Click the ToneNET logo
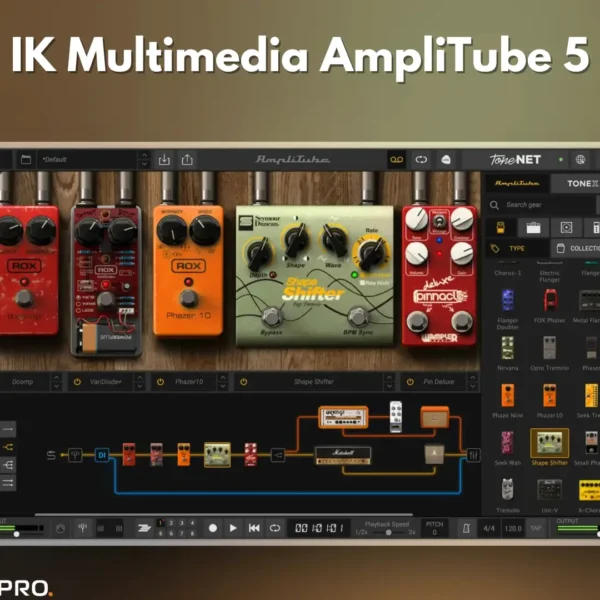This screenshot has width=600, height=600. click(x=515, y=160)
